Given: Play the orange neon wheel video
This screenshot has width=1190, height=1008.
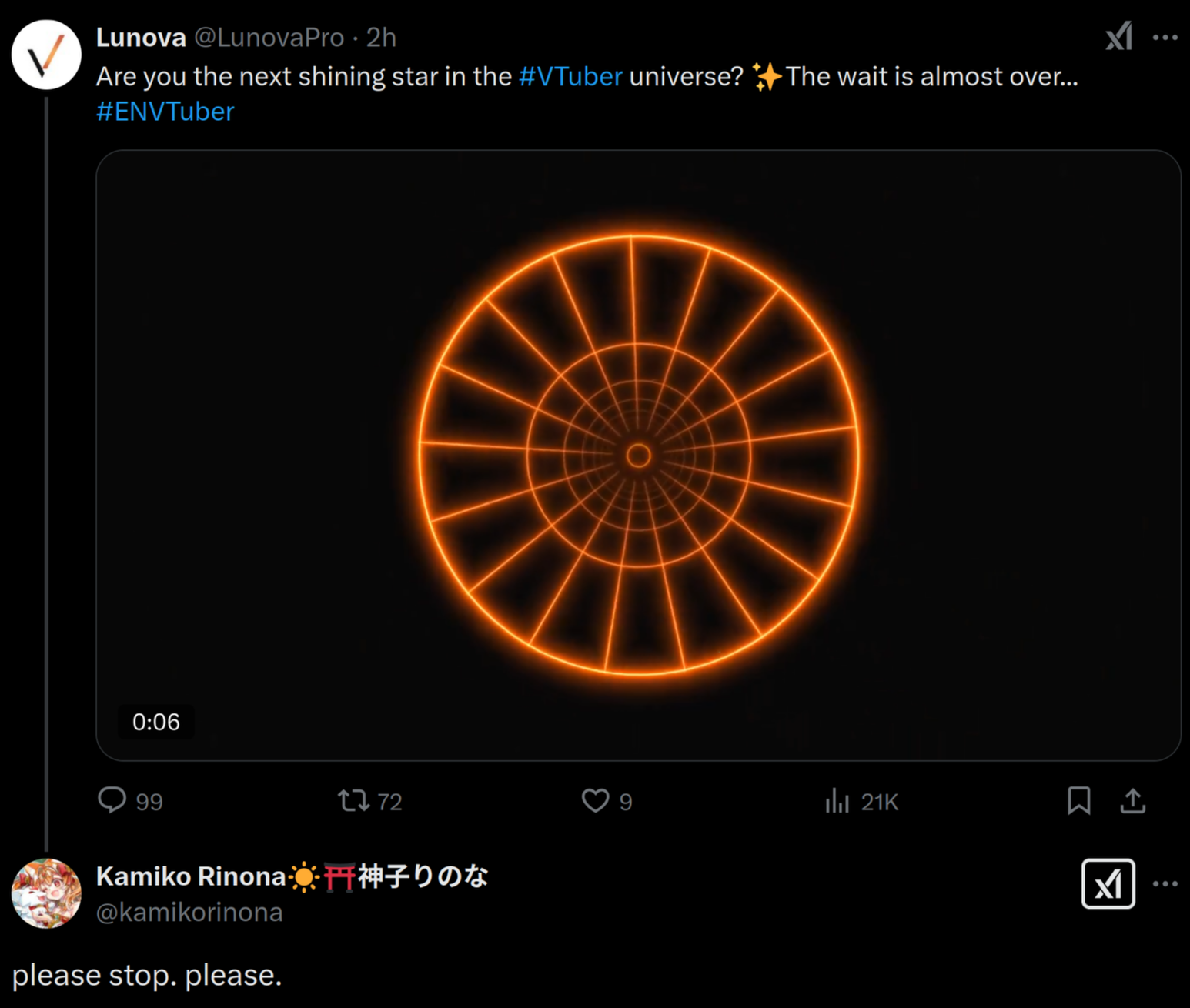Looking at the screenshot, I should (x=638, y=455).
